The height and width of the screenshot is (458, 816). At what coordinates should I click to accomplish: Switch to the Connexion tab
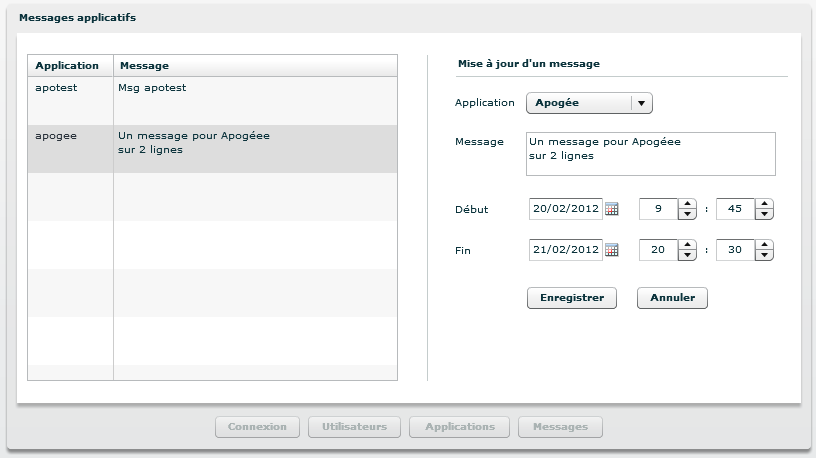pyautogui.click(x=257, y=427)
